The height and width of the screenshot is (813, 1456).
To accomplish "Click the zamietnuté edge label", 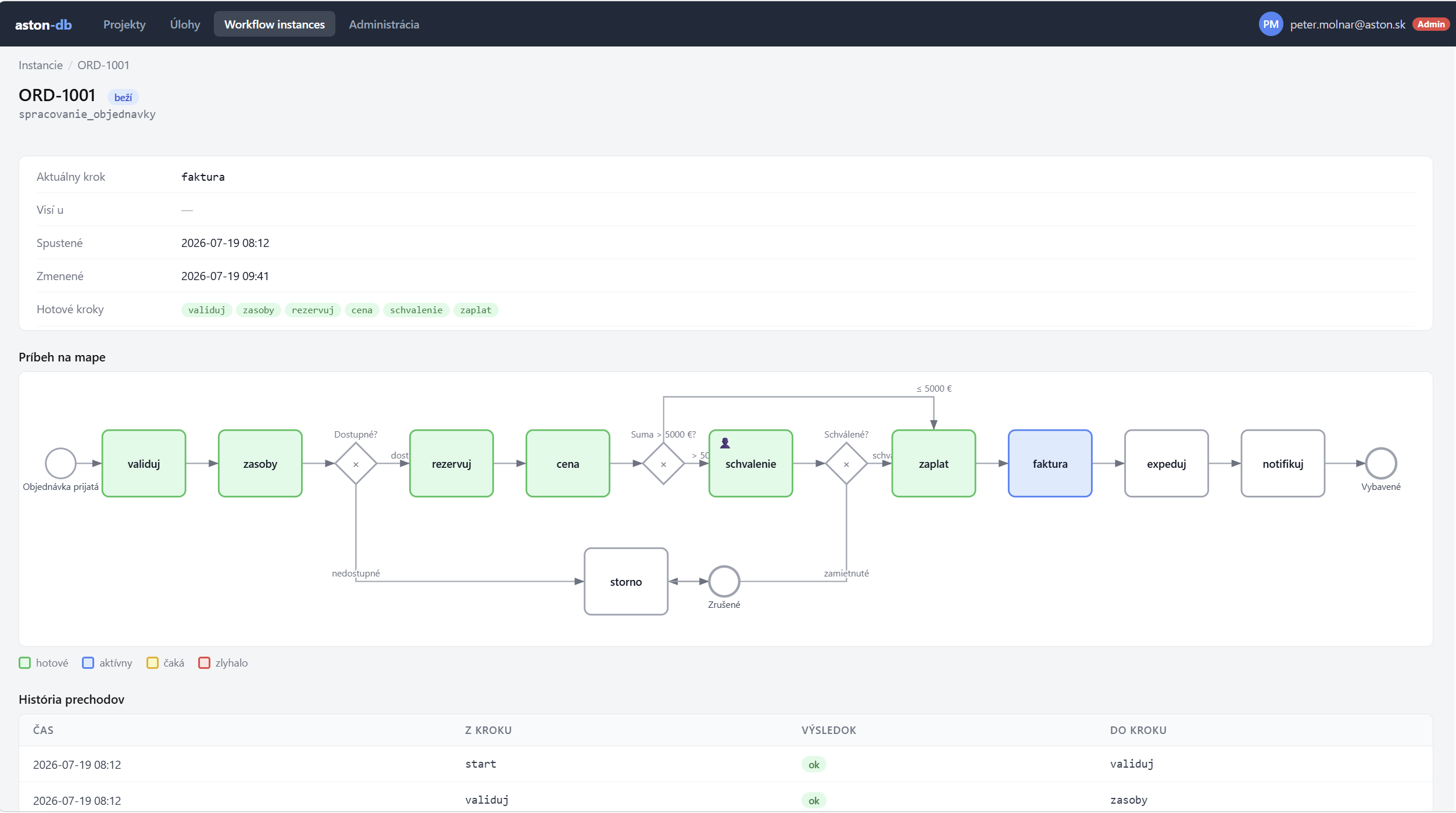I will 846,574.
